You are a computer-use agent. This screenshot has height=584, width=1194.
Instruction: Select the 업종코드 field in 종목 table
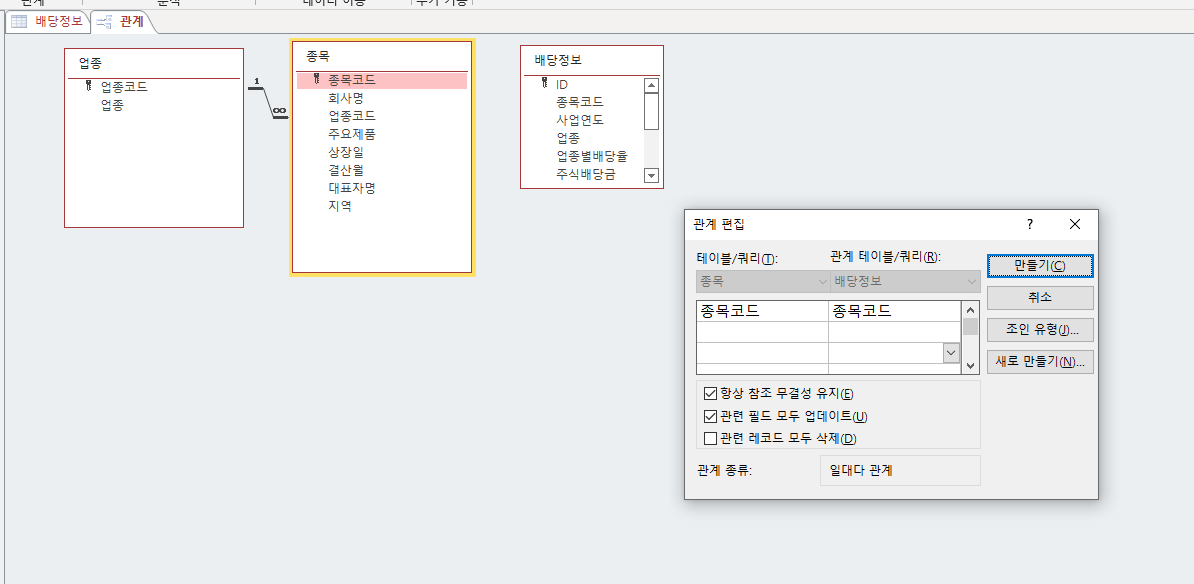(352, 116)
